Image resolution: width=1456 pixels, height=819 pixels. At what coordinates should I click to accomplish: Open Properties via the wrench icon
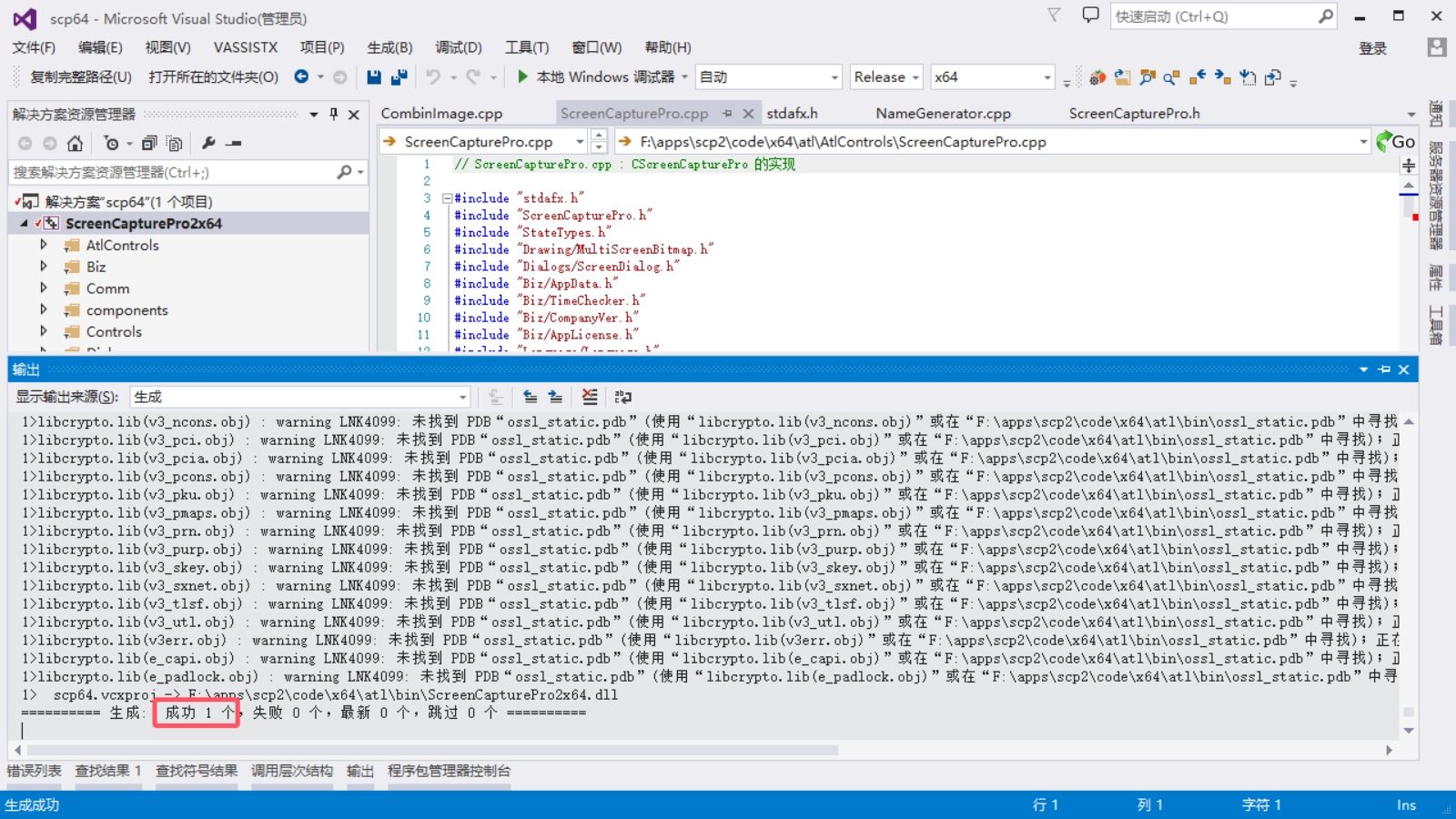[x=208, y=143]
